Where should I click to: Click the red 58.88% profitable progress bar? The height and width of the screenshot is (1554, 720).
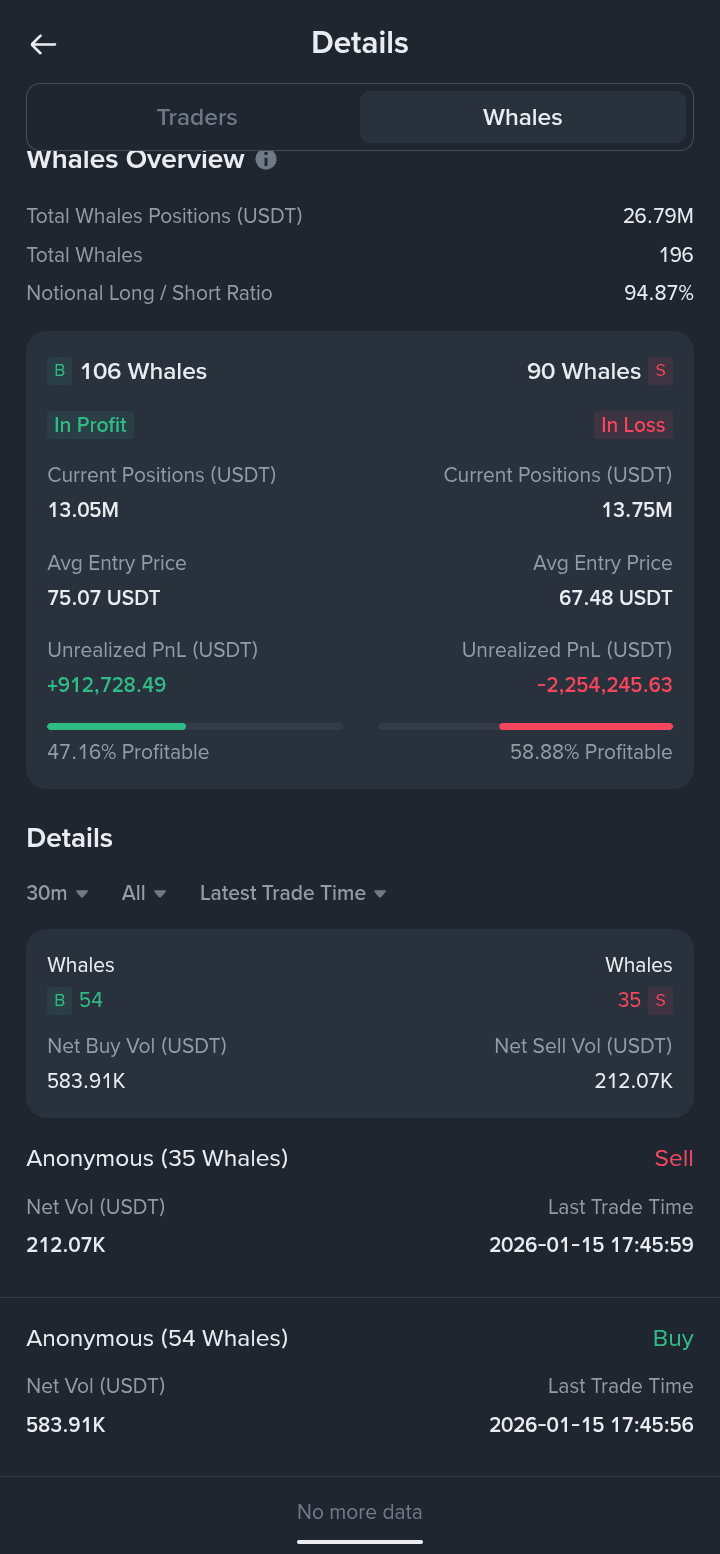point(585,726)
